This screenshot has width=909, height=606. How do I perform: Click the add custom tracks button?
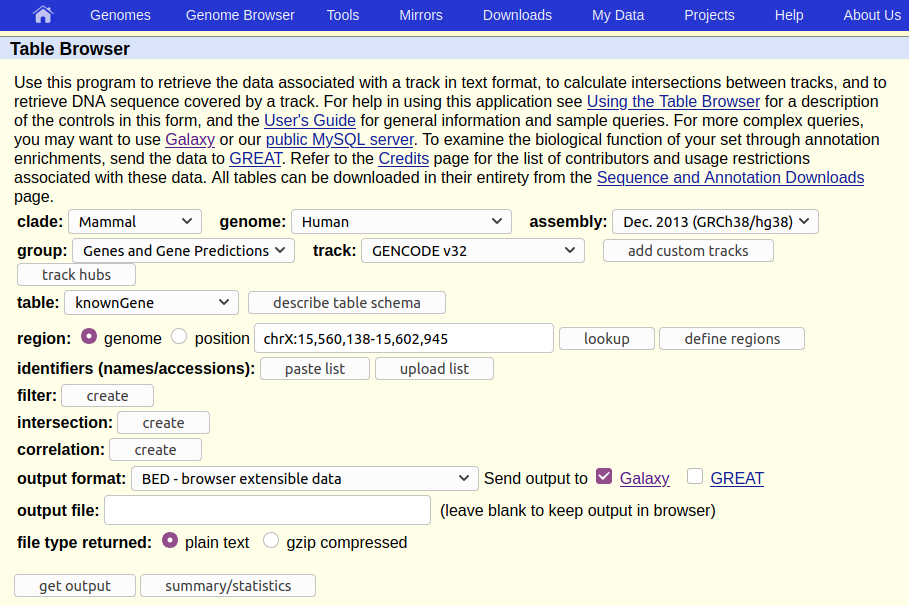click(x=688, y=251)
